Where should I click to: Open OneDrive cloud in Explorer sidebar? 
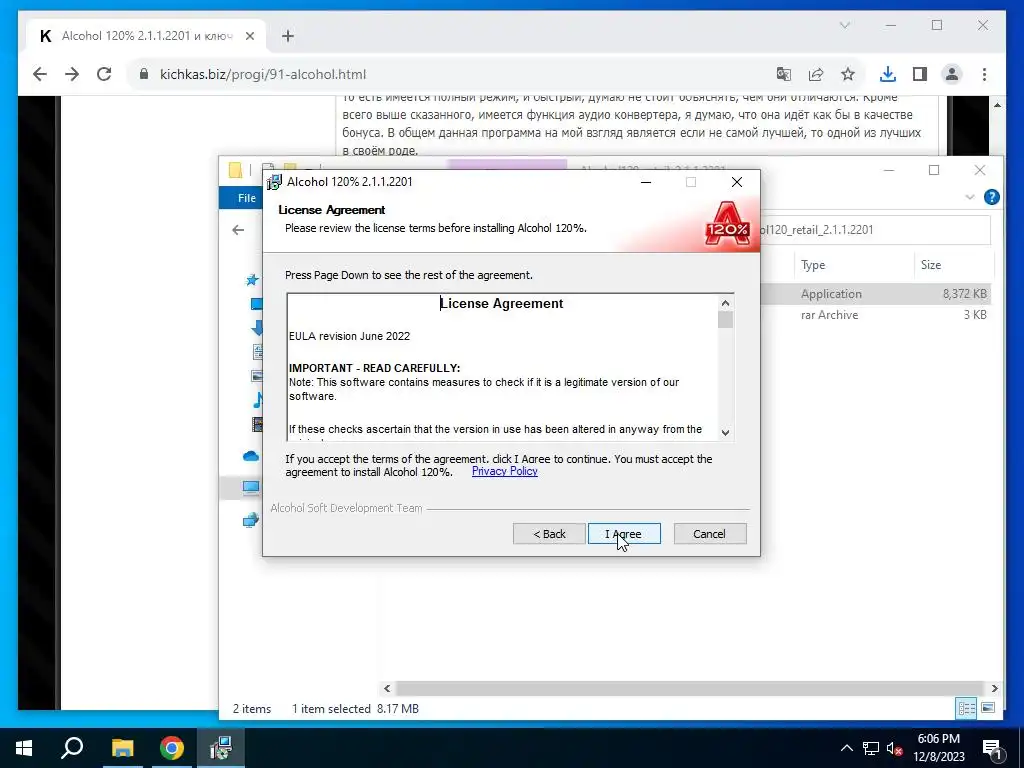click(251, 456)
